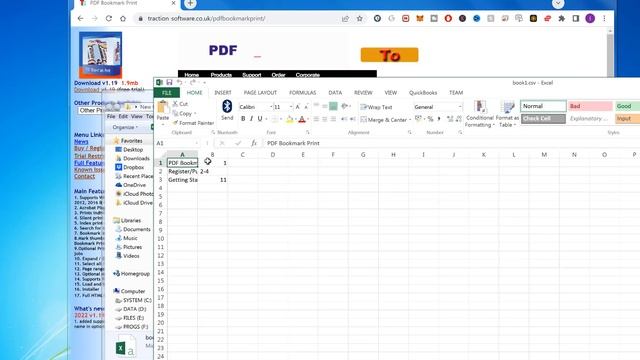Click the yellow fill color bucket
Viewport: 640px width, 360px height.
pyautogui.click(x=289, y=119)
